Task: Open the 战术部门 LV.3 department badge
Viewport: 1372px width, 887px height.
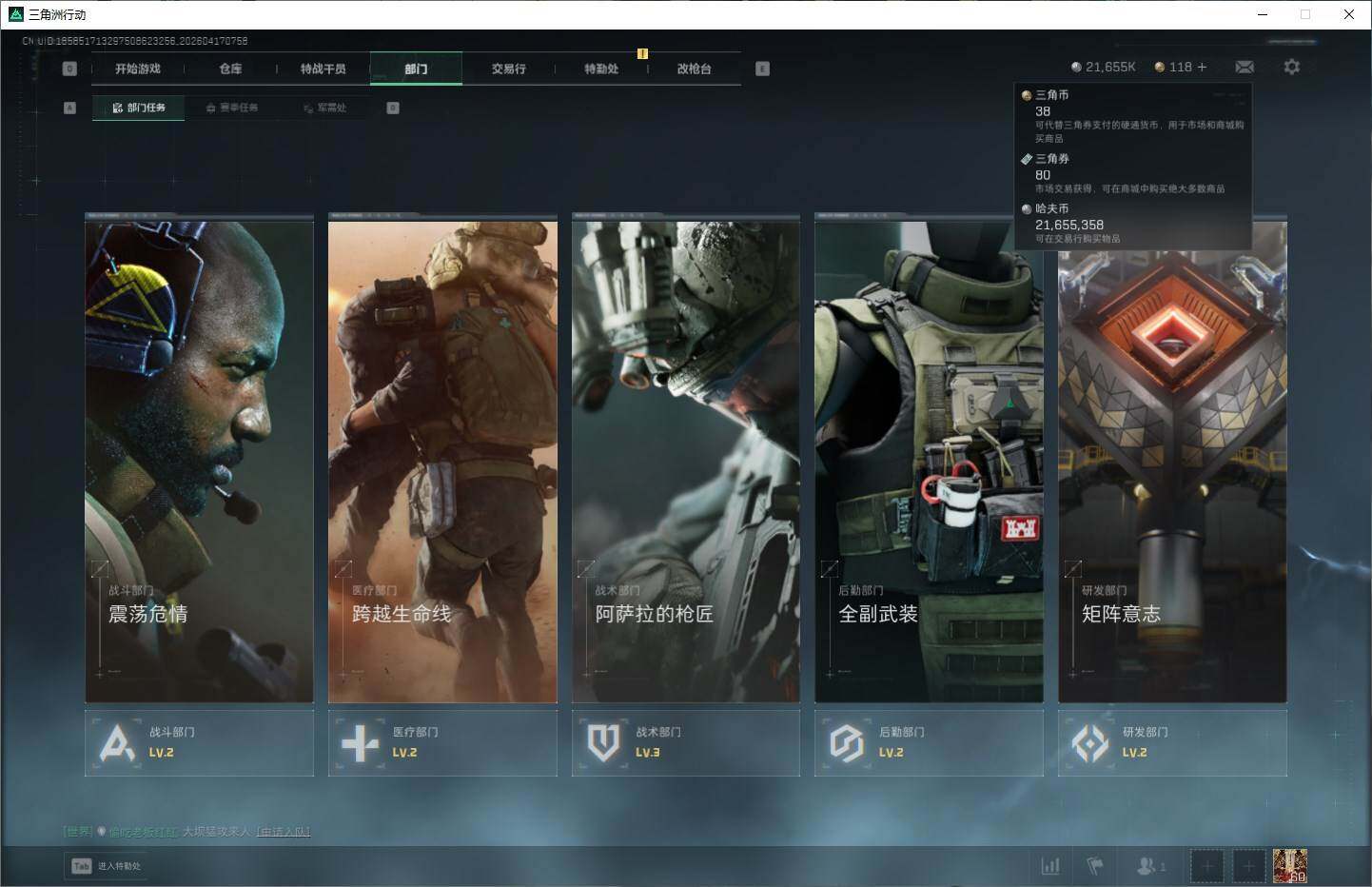Action: click(685, 742)
